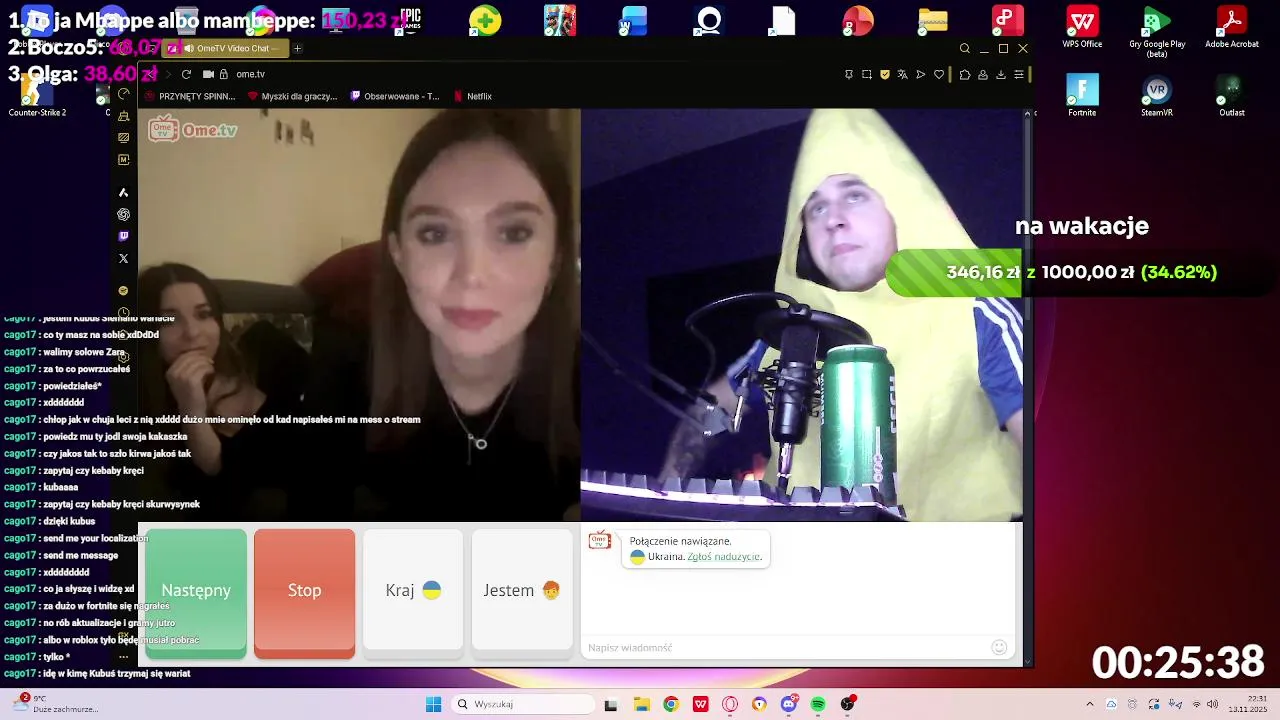Open the Twitch icon in Opera GX sidebar
1280x720 pixels.
tap(124, 236)
